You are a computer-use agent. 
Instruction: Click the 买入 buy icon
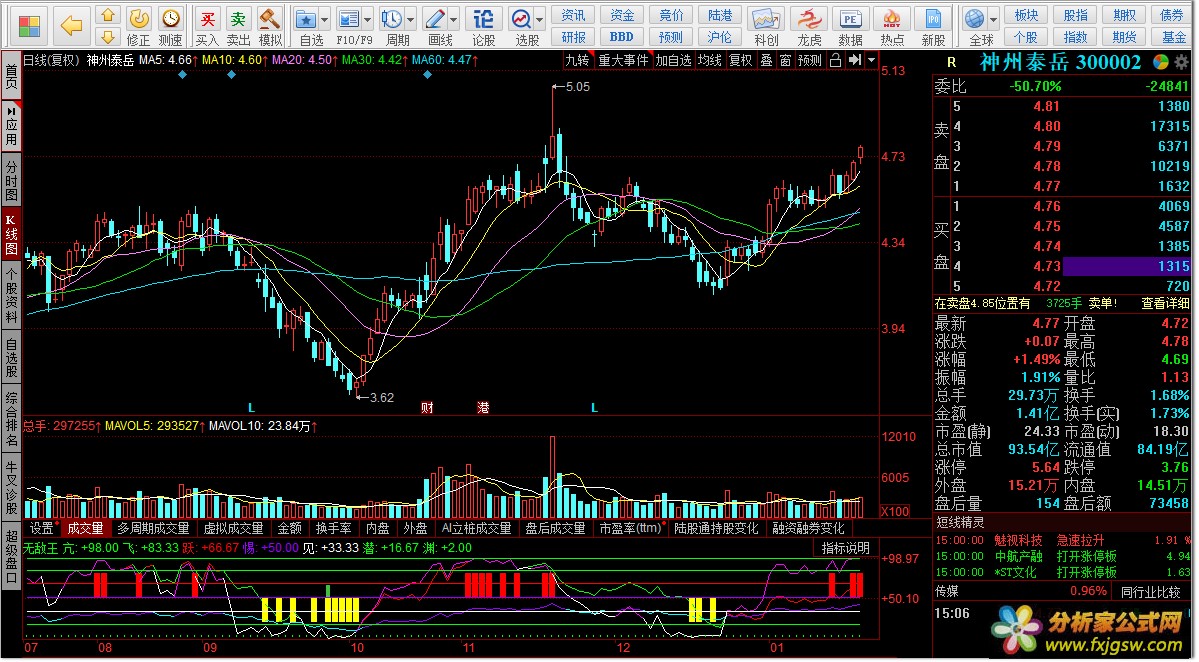tap(207, 18)
